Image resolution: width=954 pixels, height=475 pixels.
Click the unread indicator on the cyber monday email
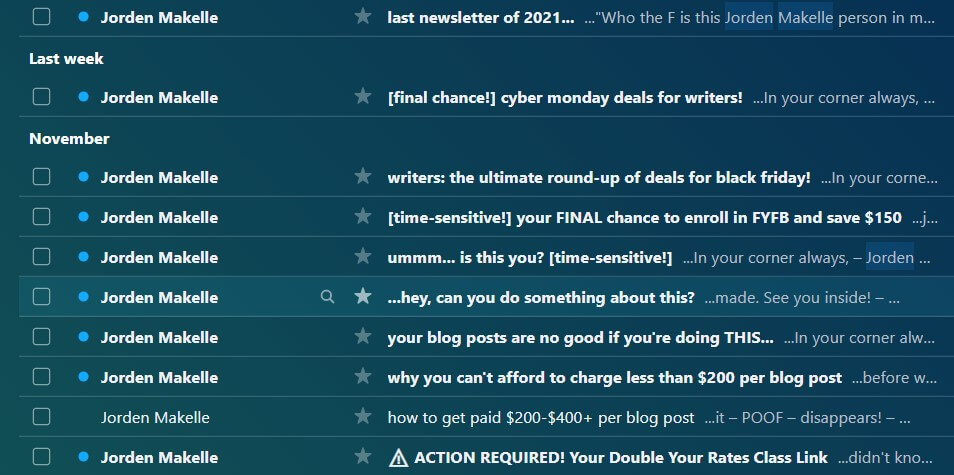[x=83, y=97]
